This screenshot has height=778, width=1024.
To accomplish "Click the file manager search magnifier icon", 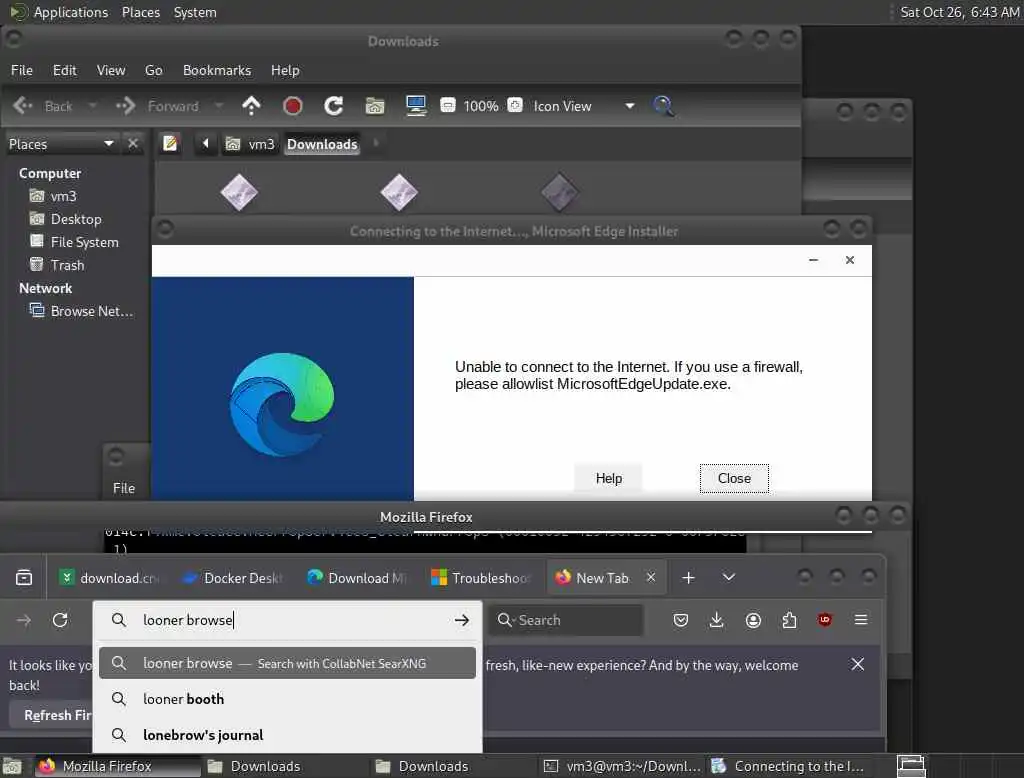I will pyautogui.click(x=663, y=106).
